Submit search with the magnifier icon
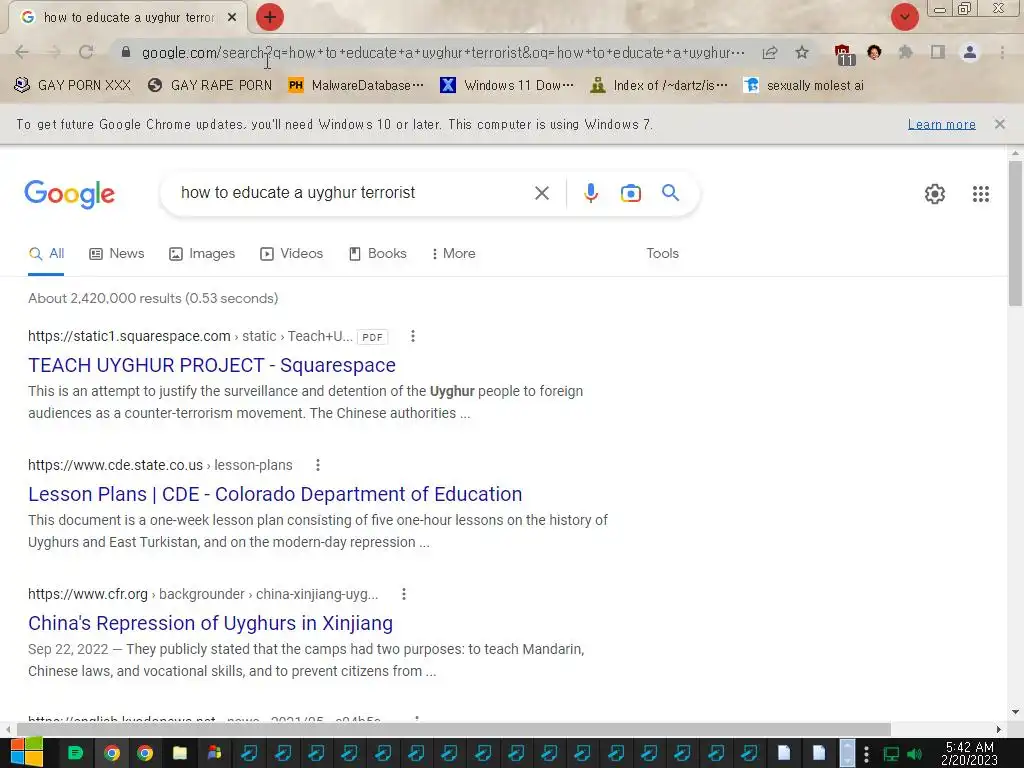Screen dimensions: 1024x768 [670, 193]
